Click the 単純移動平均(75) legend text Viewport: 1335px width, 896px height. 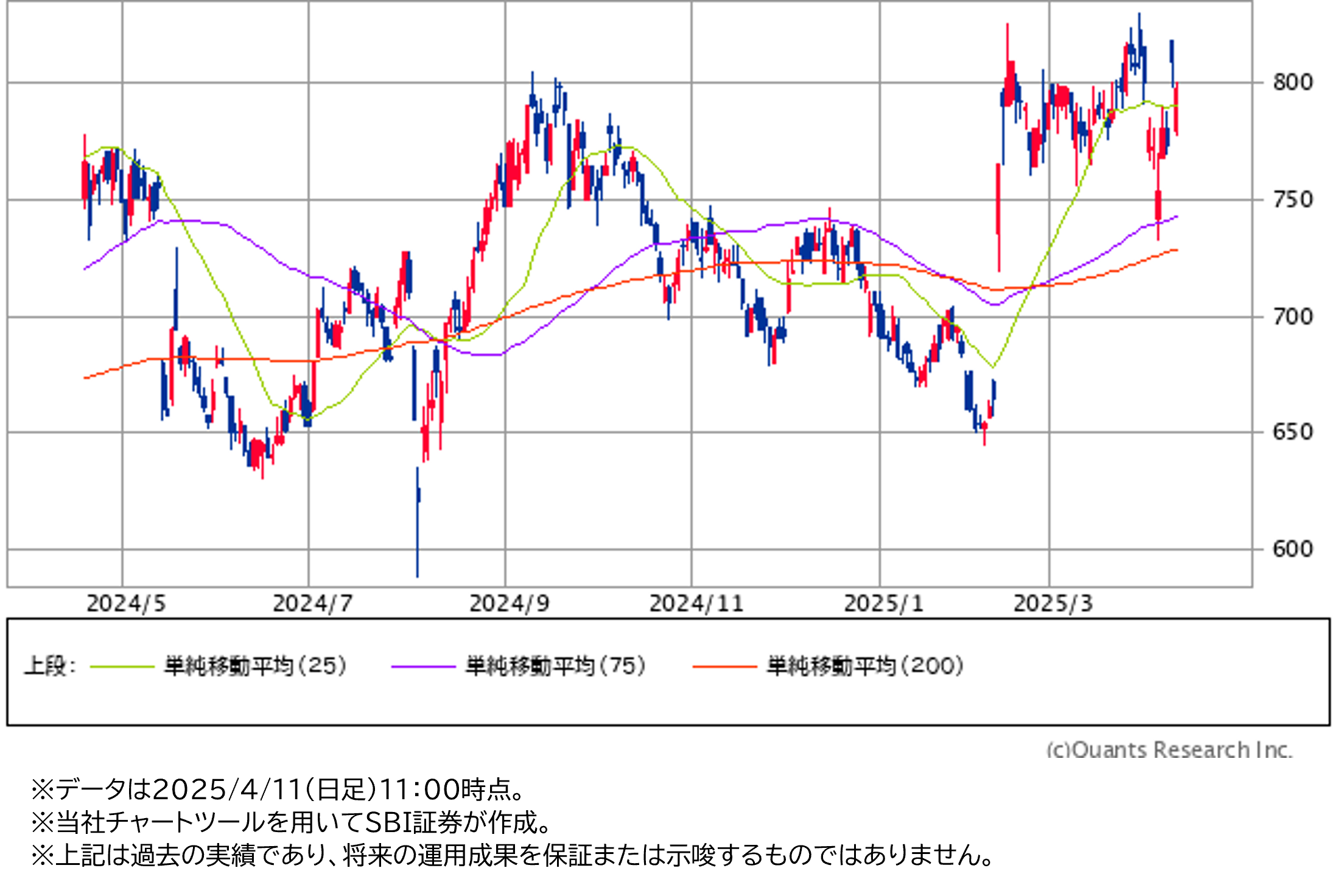pos(555,666)
